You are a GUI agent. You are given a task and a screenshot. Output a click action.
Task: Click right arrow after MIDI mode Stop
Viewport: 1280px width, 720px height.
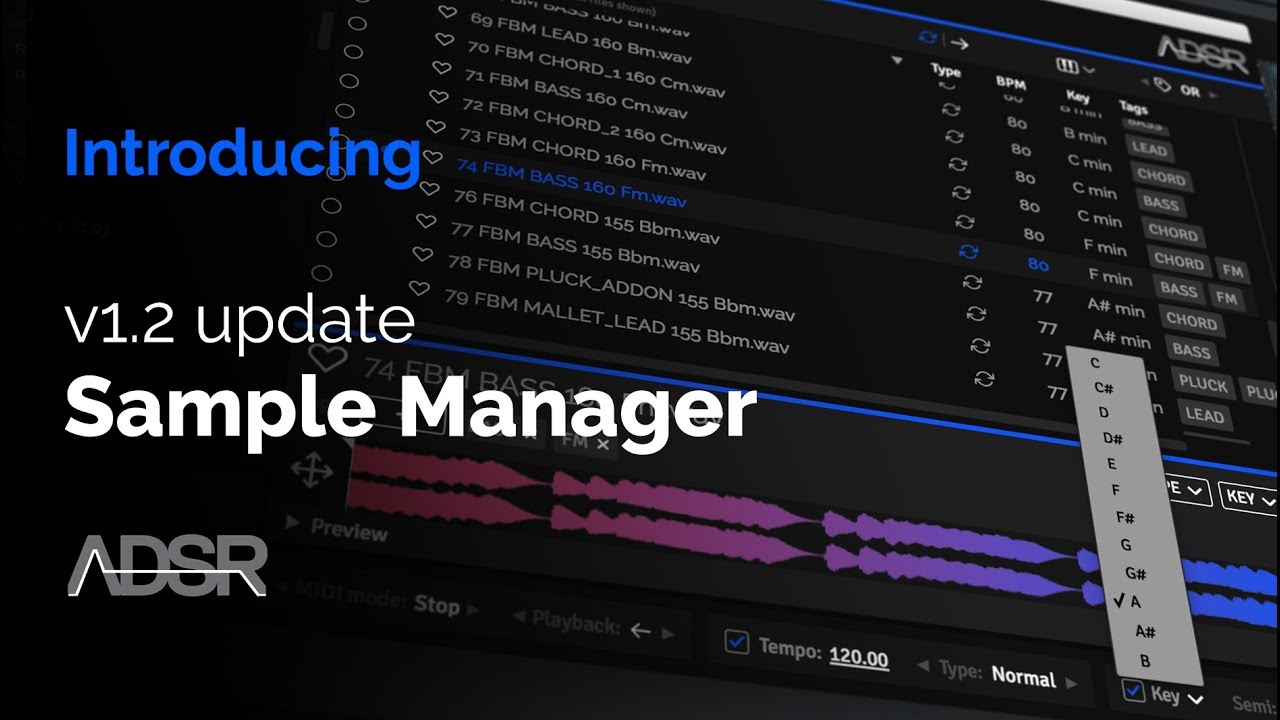point(473,609)
